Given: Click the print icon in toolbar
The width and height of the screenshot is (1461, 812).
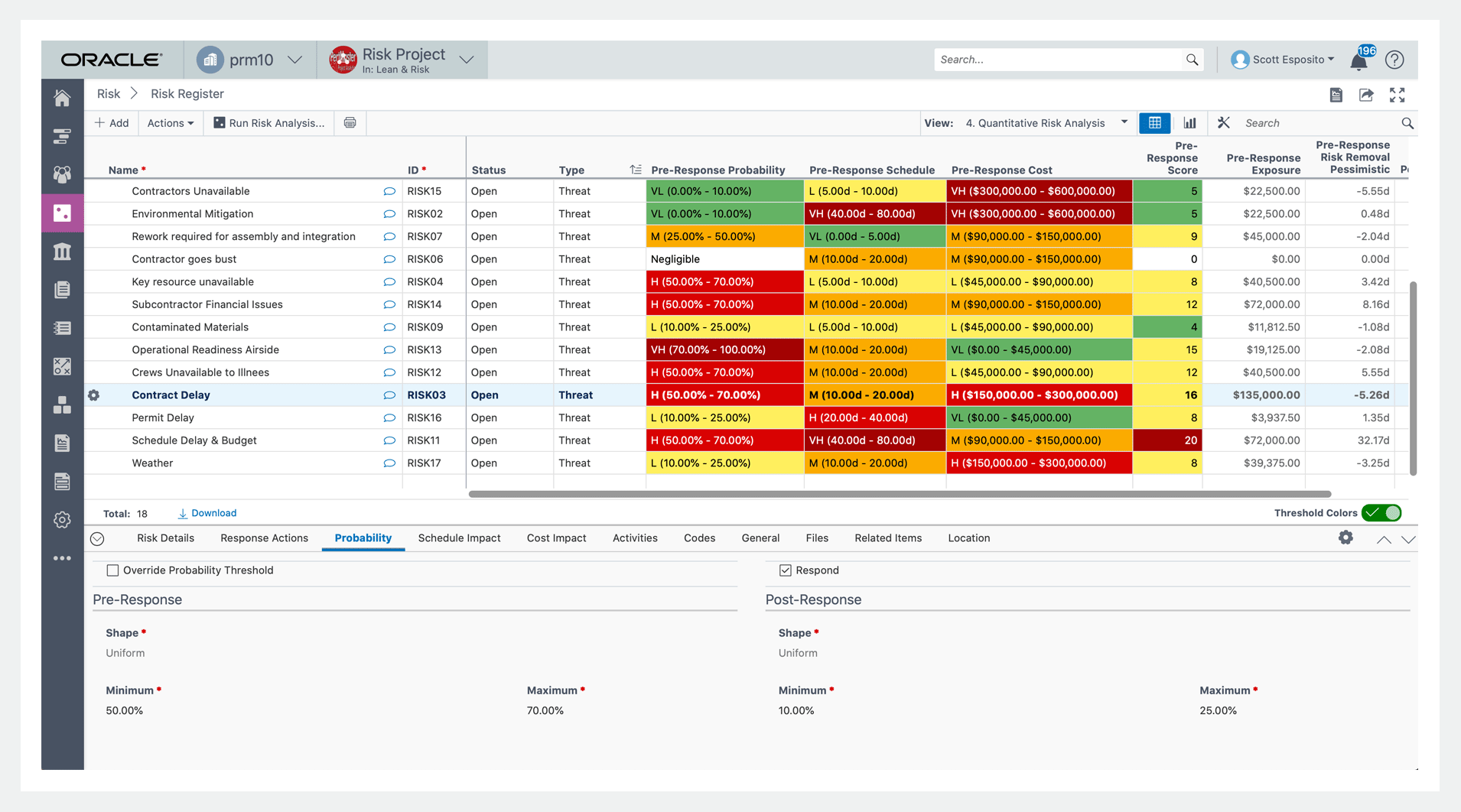Looking at the screenshot, I should pos(350,123).
